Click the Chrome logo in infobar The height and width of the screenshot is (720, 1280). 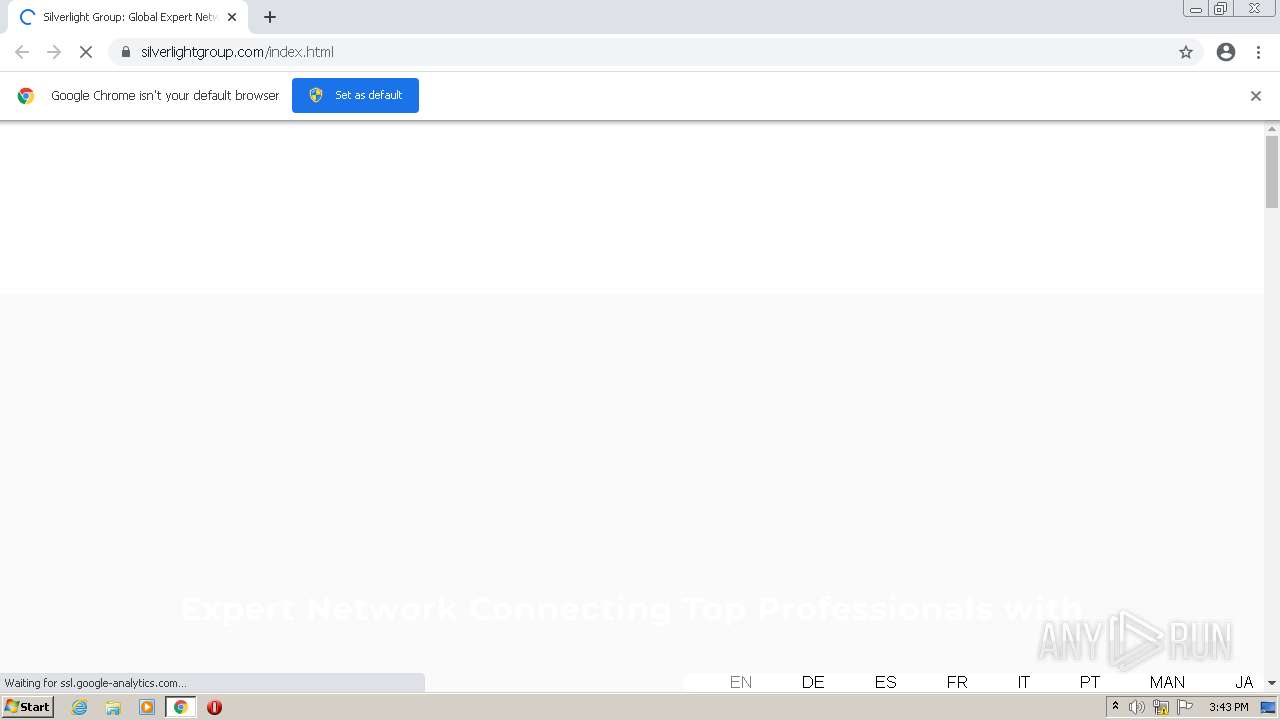point(26,96)
